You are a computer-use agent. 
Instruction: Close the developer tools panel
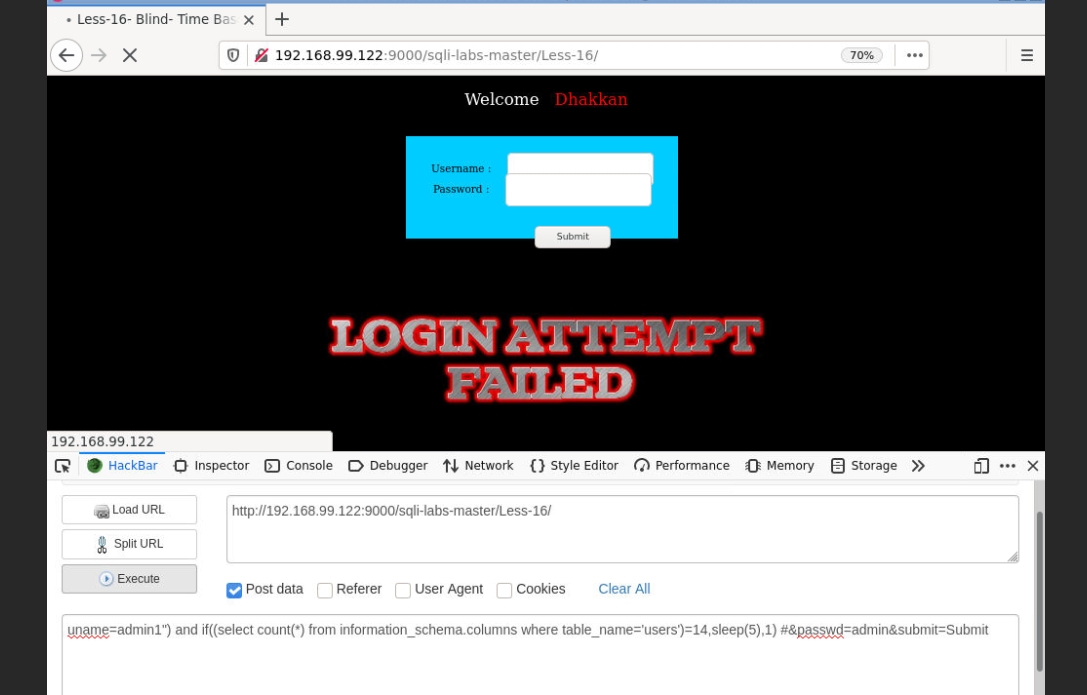[1033, 466]
